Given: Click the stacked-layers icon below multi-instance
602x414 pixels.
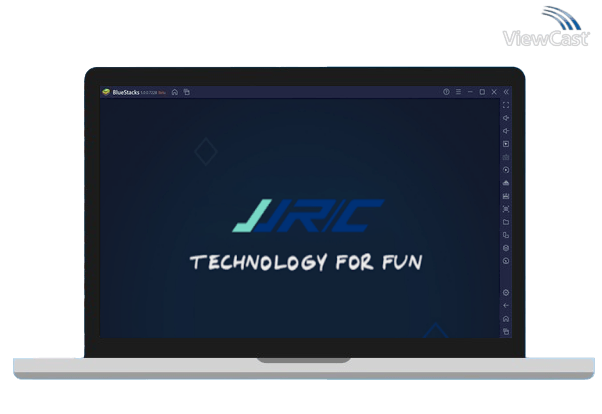Looking at the screenshot, I should (x=506, y=248).
